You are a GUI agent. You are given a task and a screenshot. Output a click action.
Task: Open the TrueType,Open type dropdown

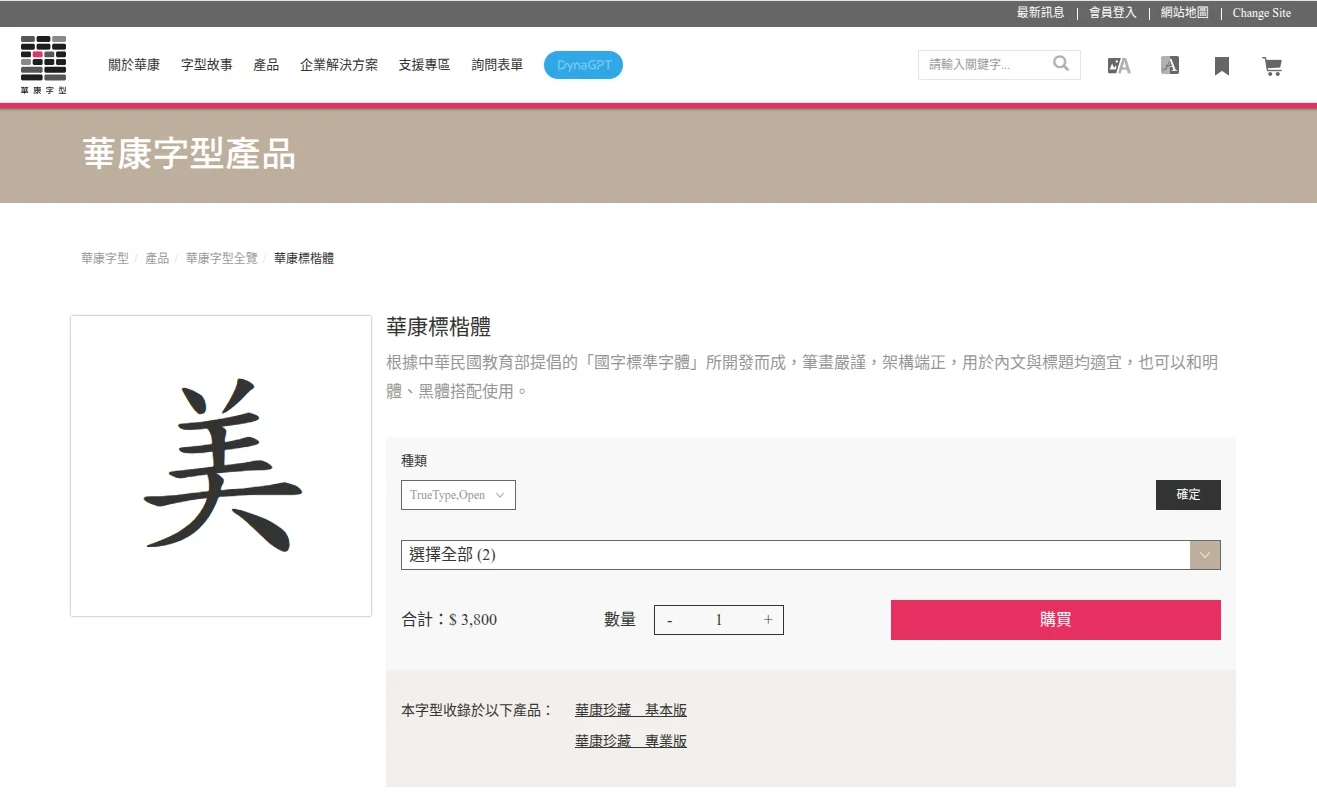pyautogui.click(x=458, y=495)
